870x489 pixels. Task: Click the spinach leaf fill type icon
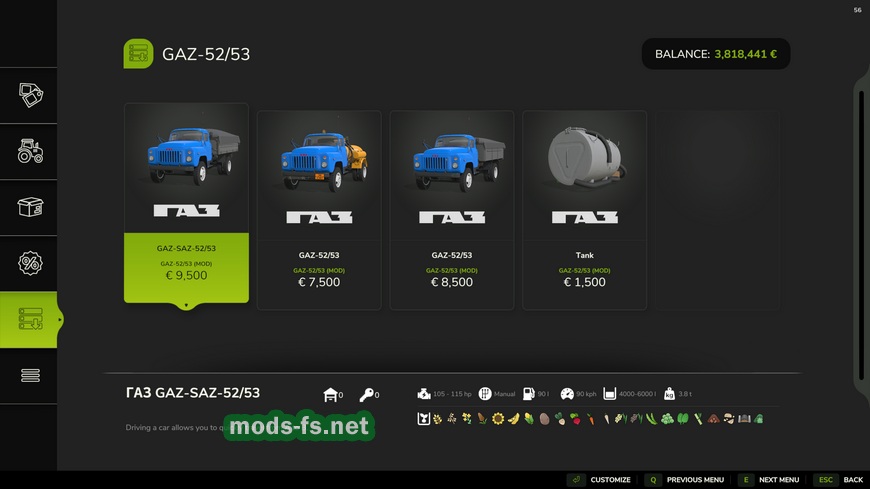pyautogui.click(x=682, y=419)
